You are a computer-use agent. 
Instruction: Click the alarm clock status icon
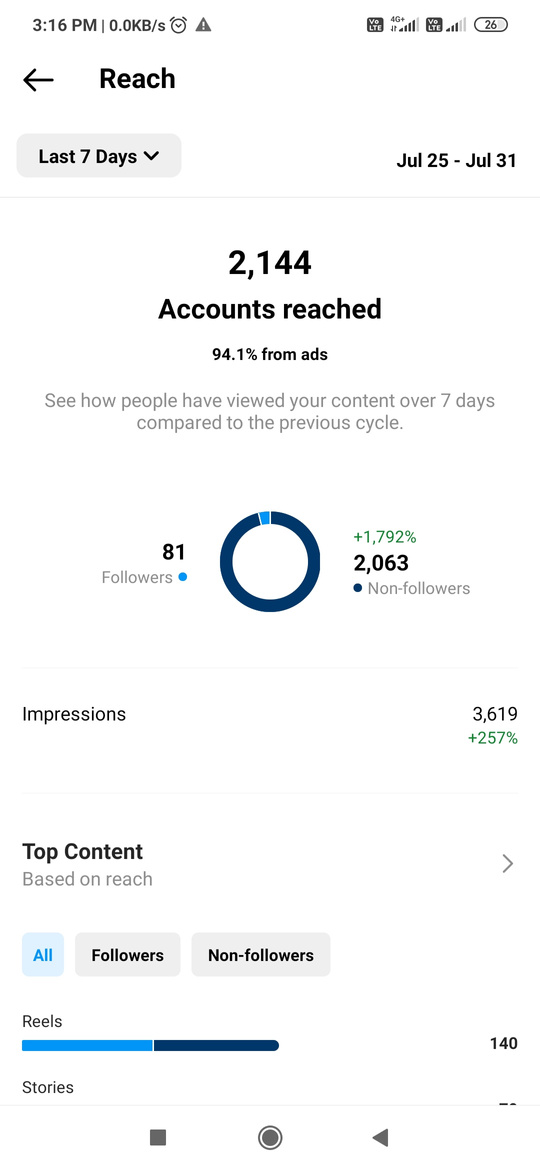179,25
